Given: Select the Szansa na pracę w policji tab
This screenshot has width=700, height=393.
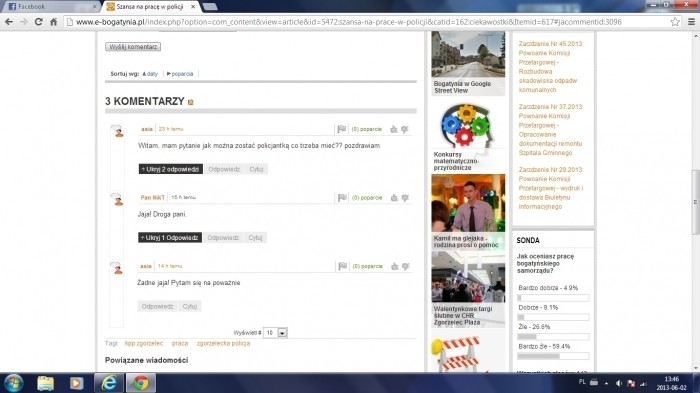Looking at the screenshot, I should (150, 7).
